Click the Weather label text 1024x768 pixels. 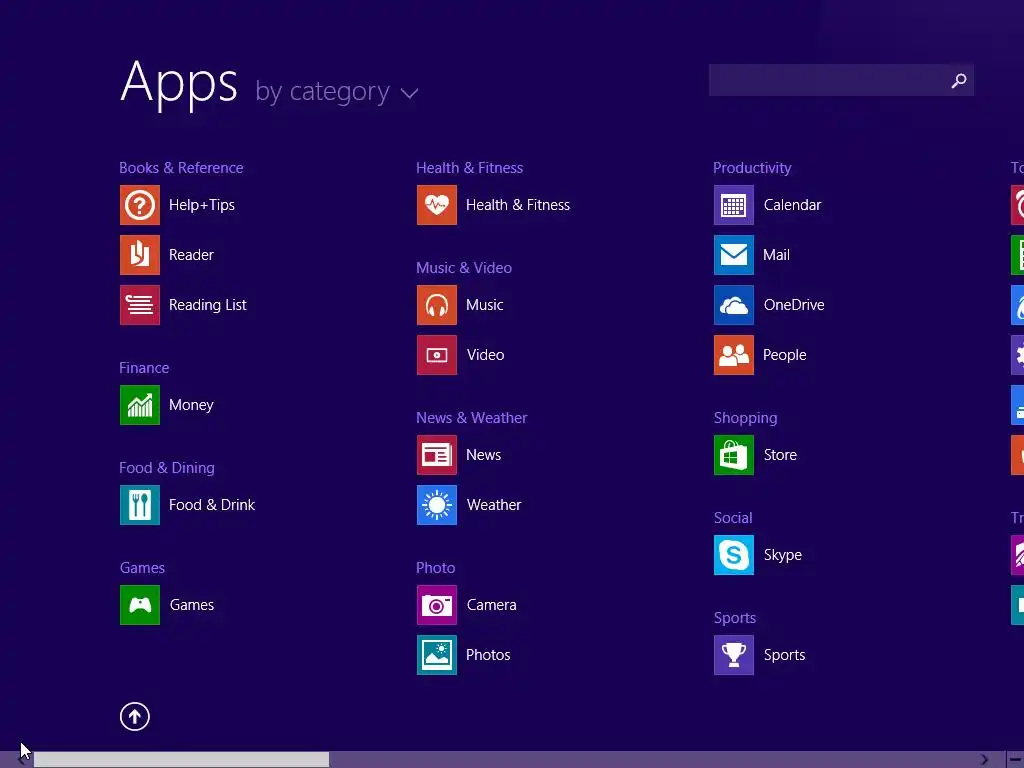(494, 505)
